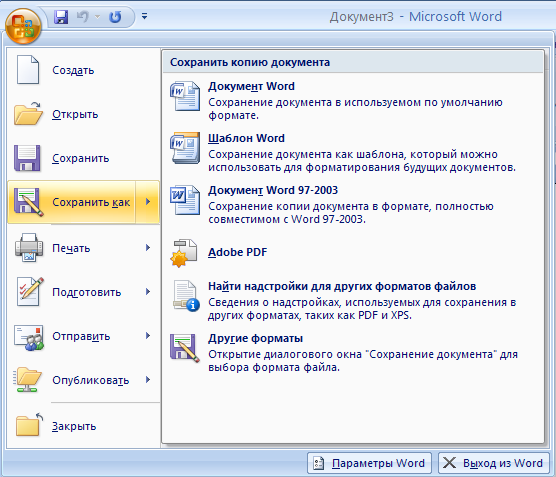Select the Сохранить menu item
The height and width of the screenshot is (477, 556).
[84, 158]
